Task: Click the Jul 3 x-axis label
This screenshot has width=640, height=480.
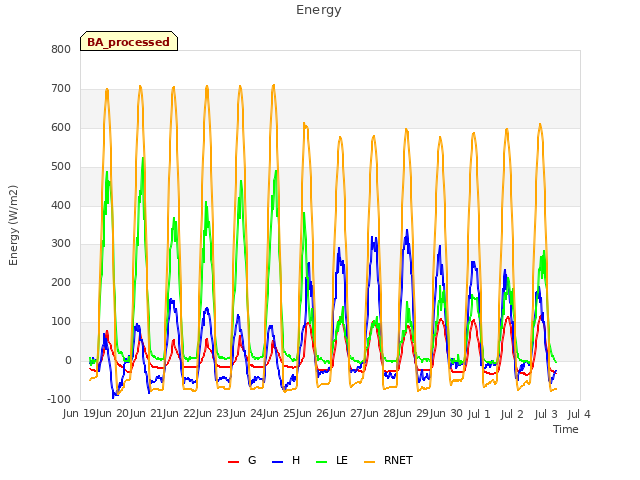Action: pos(546,414)
